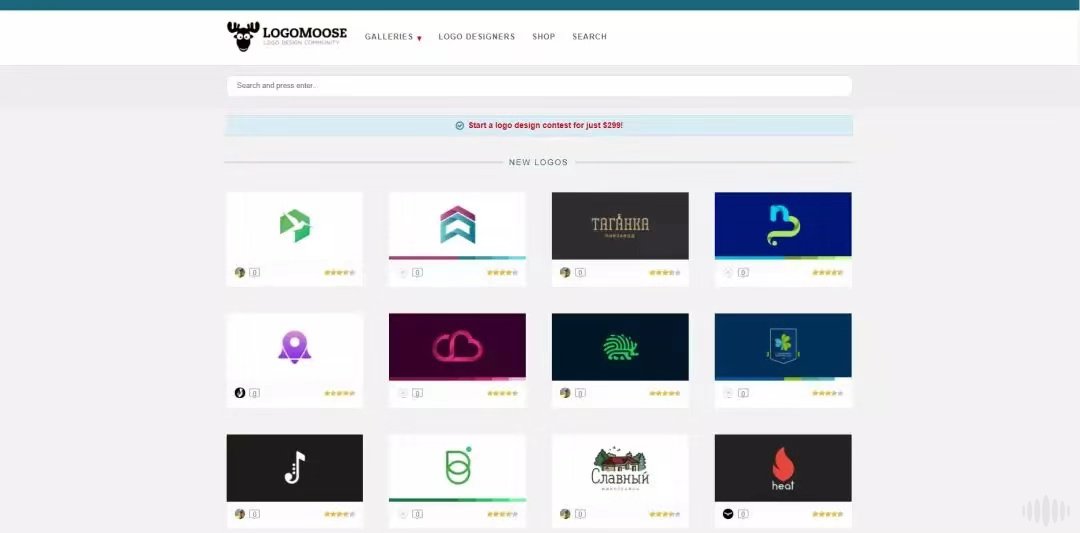Click the LogoMoose moose head logo
This screenshot has height=533, width=1080.
243,36
